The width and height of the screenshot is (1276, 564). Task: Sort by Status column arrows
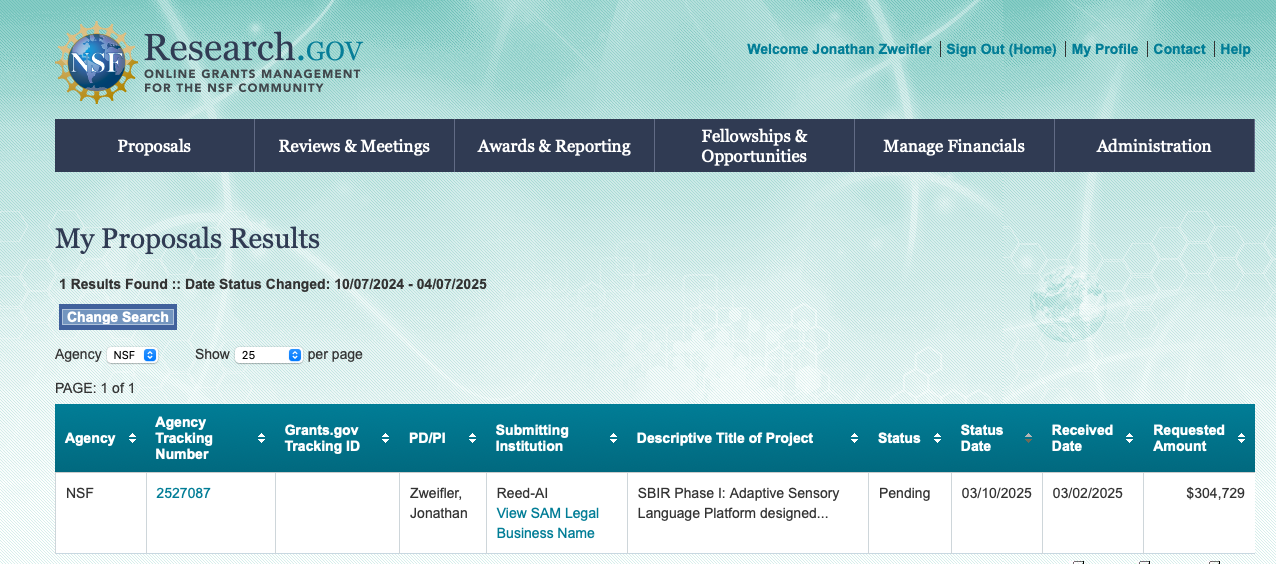937,439
